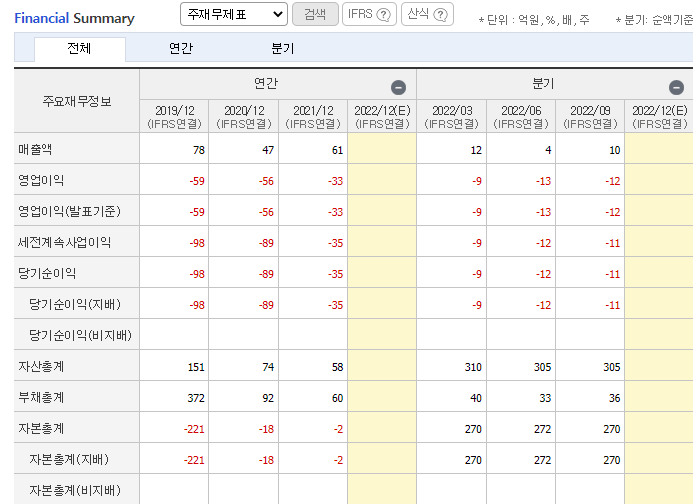
Task: Click the 2022/03 quarterly column header
Action: point(452,116)
